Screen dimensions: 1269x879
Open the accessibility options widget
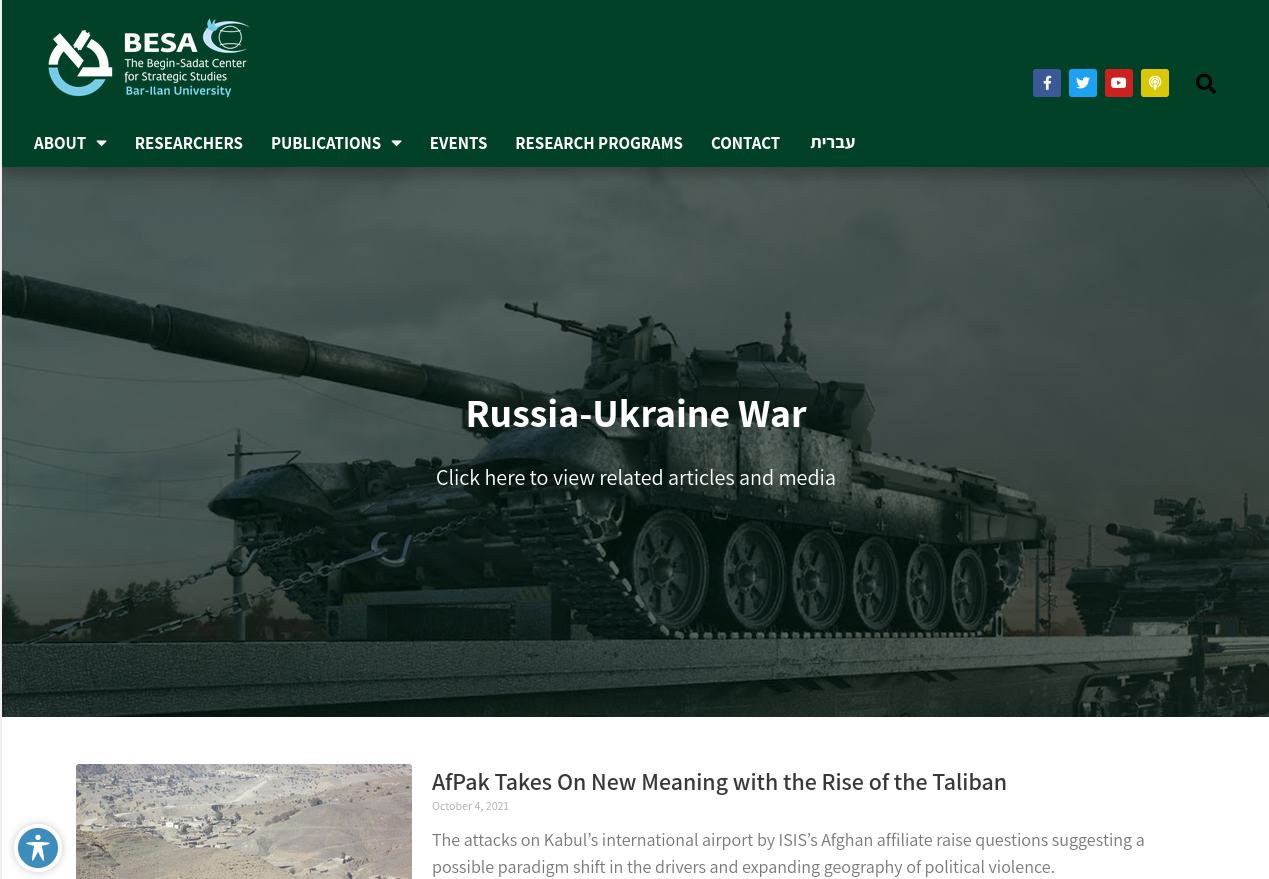[x=38, y=847]
